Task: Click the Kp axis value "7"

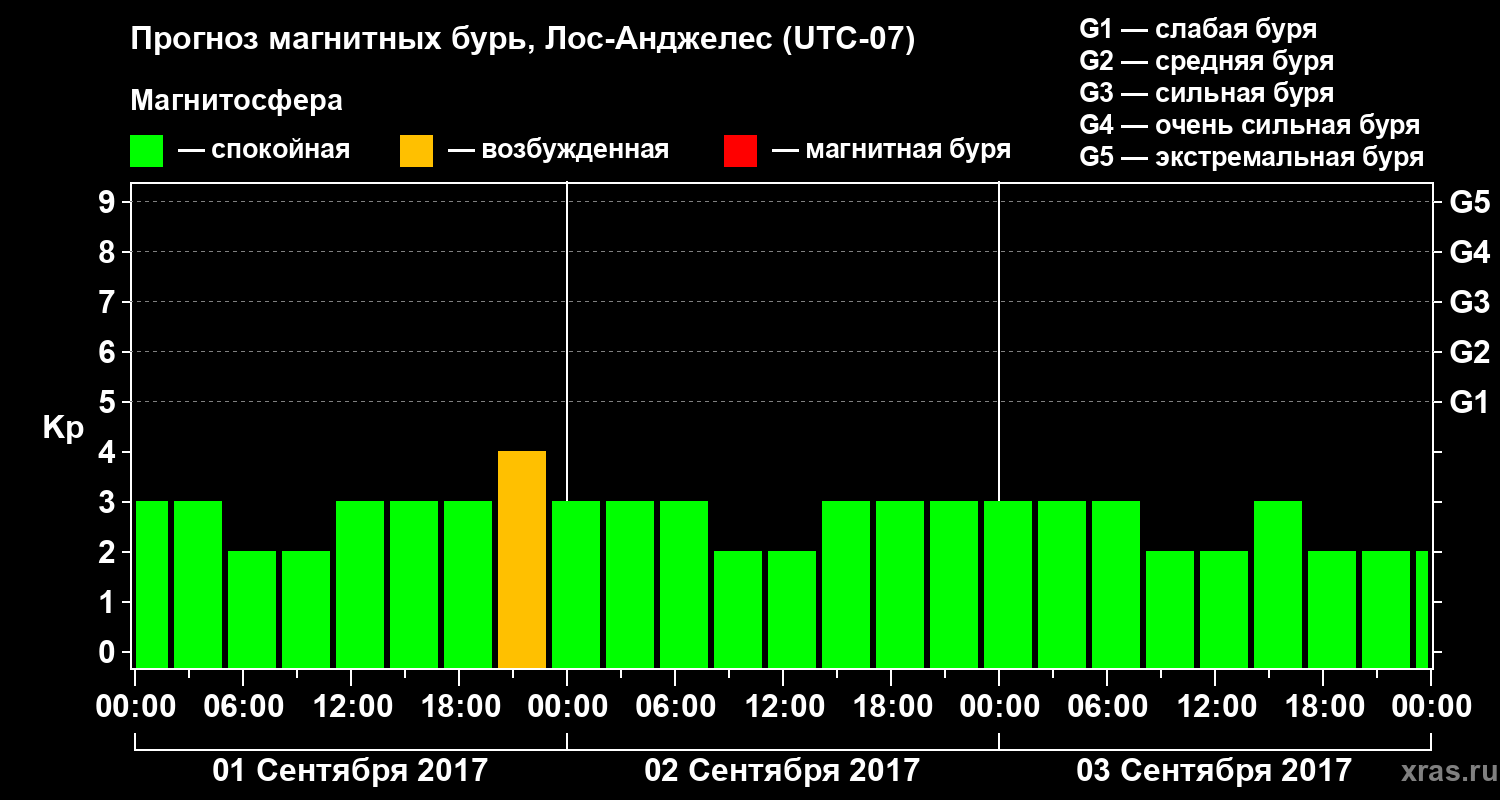Action: pyautogui.click(x=109, y=303)
